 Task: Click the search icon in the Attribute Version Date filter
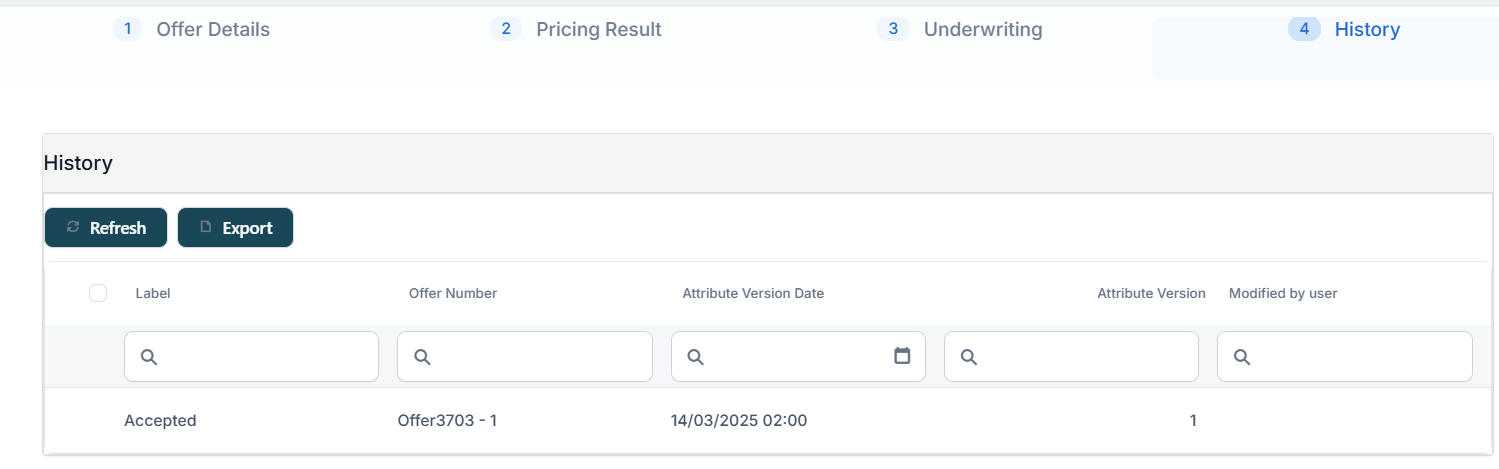(696, 357)
